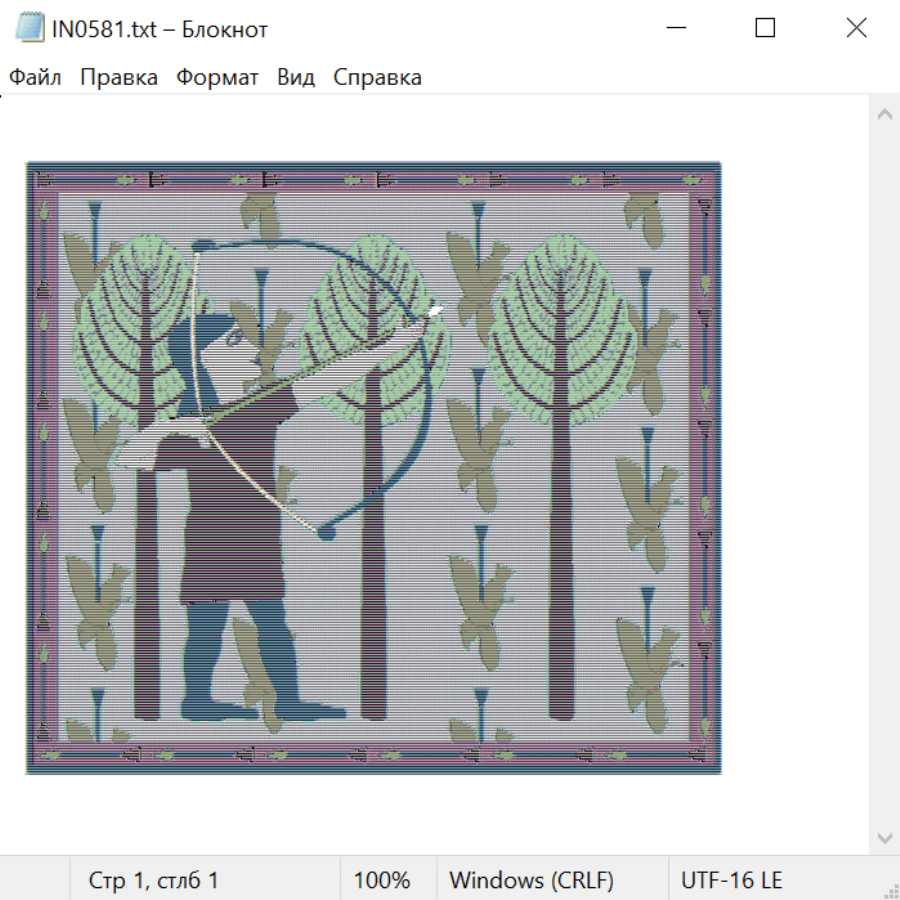This screenshot has width=900, height=900.
Task: Open the Файл menu
Action: click(35, 78)
